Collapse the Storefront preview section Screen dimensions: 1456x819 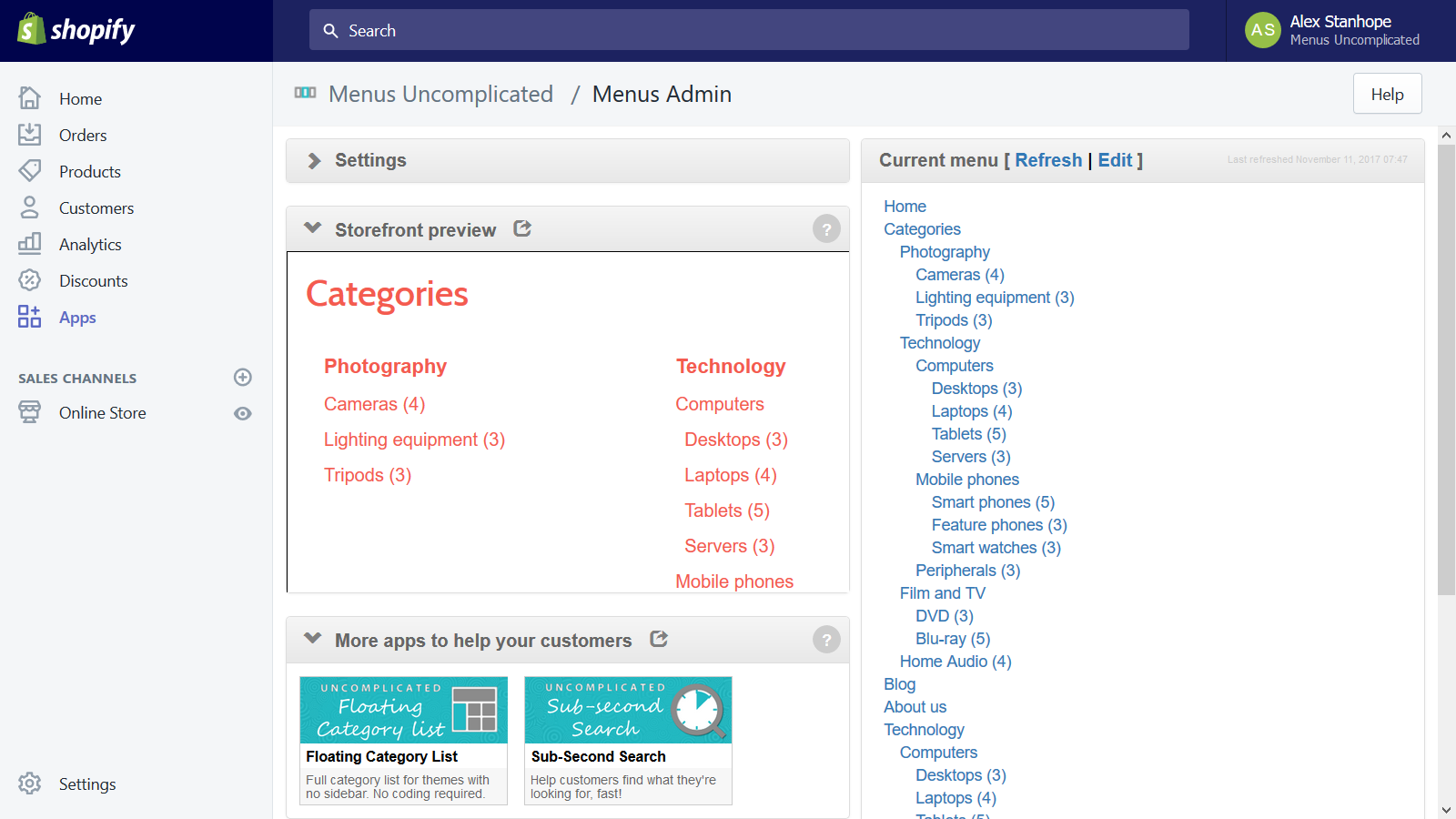[313, 228]
